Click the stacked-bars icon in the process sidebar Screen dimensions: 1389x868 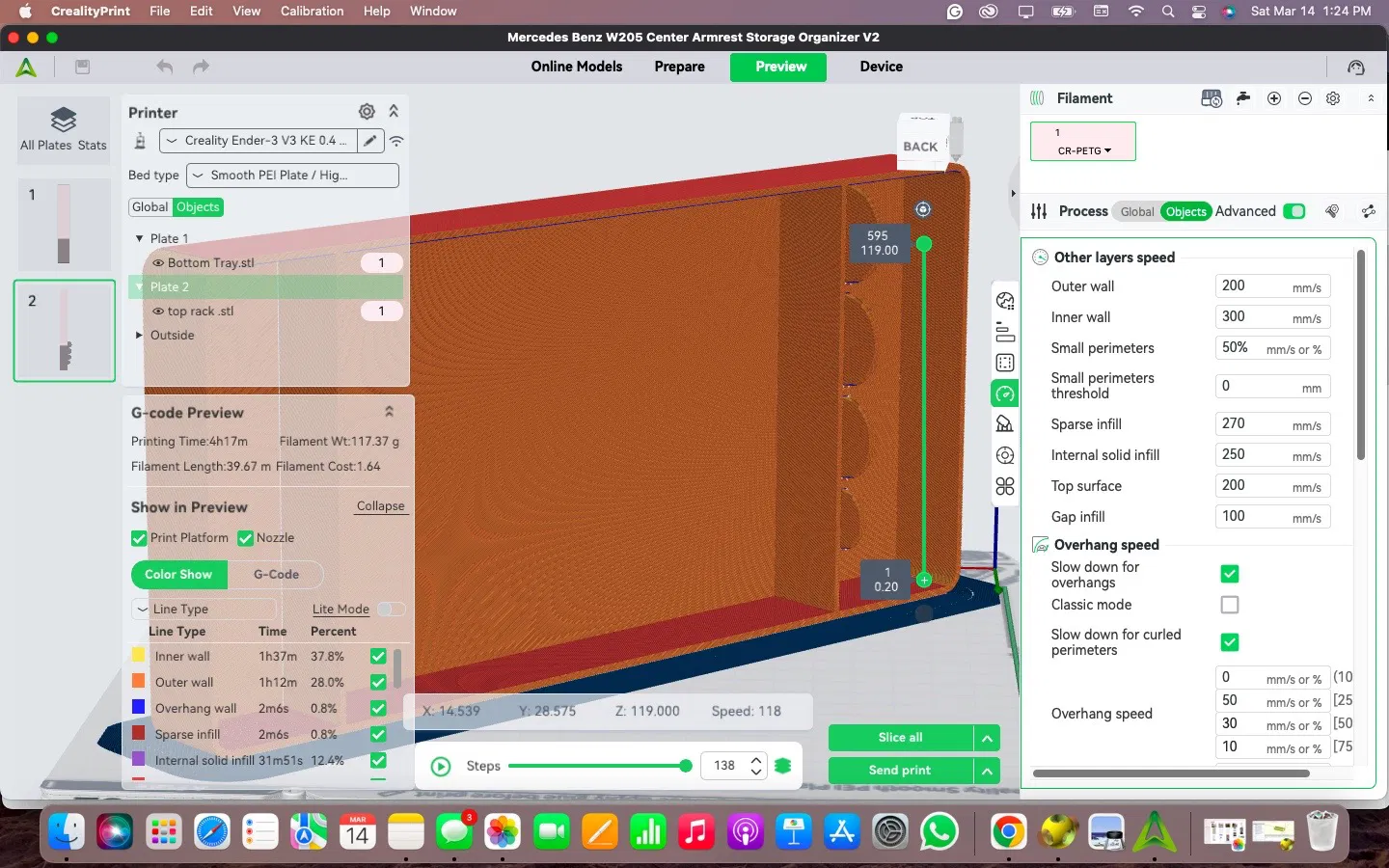1005,332
